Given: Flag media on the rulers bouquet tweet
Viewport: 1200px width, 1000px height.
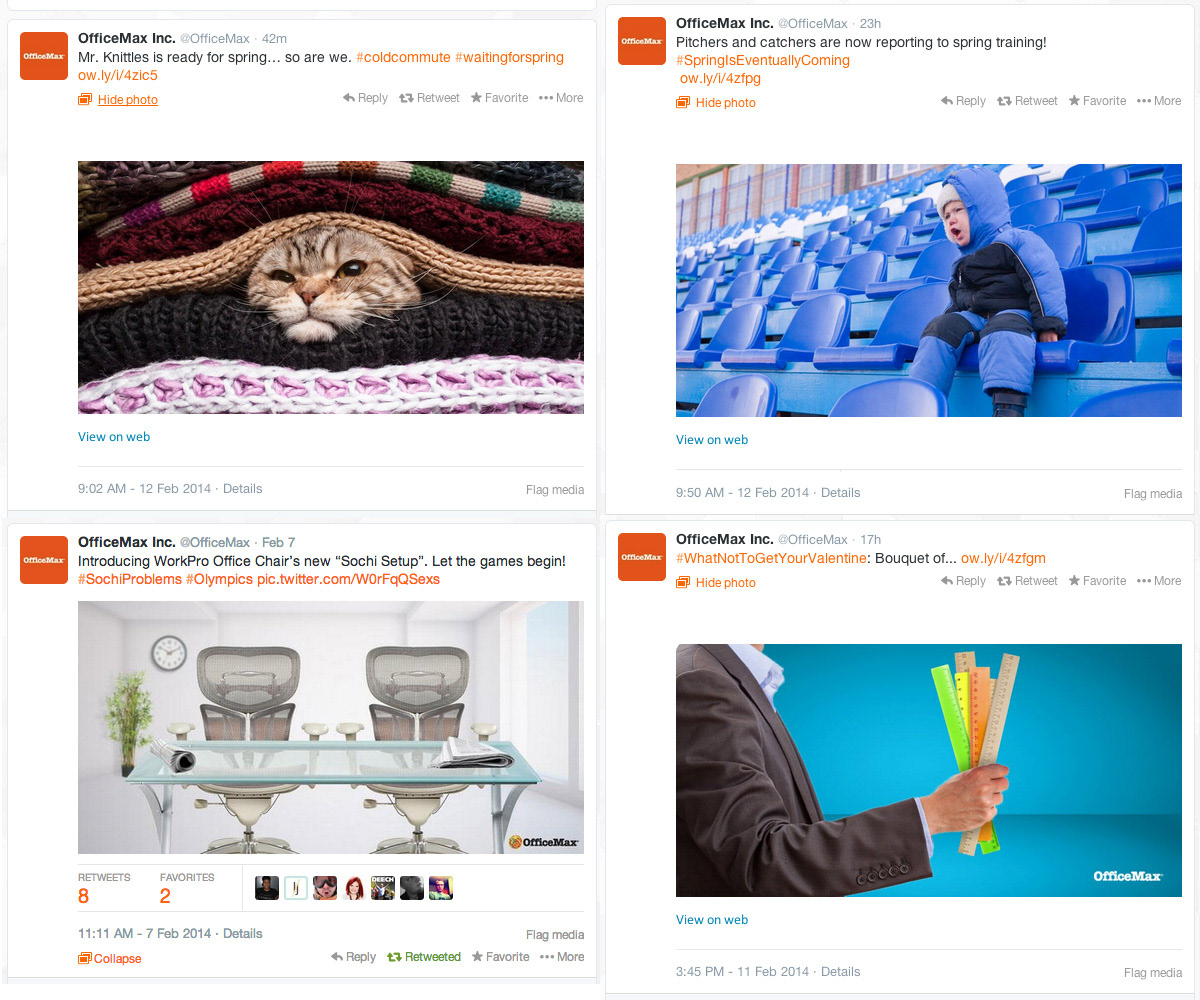Looking at the screenshot, I should pyautogui.click(x=1153, y=973).
